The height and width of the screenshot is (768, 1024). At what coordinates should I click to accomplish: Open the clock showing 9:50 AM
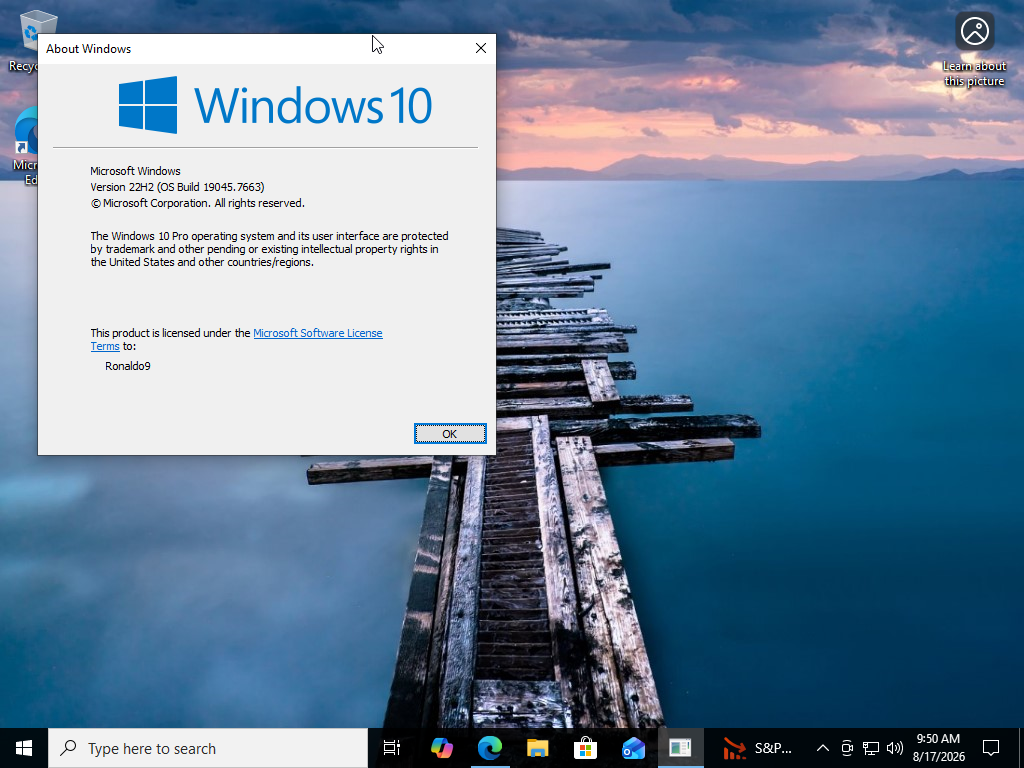[x=938, y=748]
